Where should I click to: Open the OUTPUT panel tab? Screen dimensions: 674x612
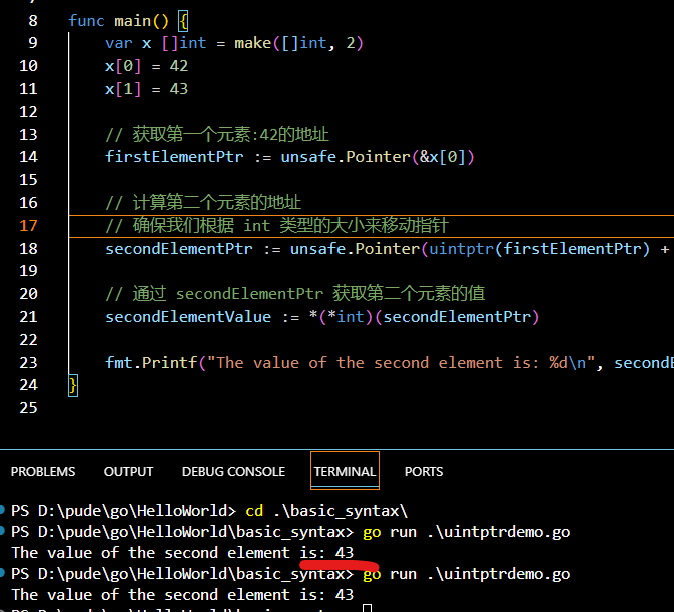pyautogui.click(x=128, y=471)
